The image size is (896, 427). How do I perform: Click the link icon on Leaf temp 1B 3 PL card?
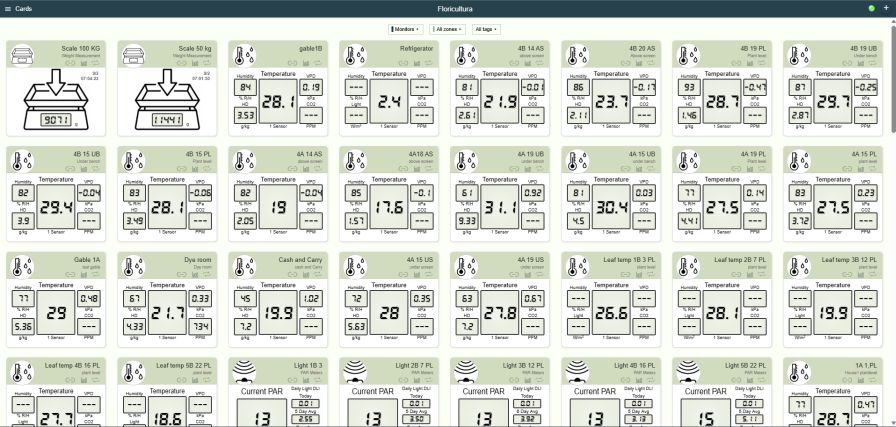click(x=625, y=274)
